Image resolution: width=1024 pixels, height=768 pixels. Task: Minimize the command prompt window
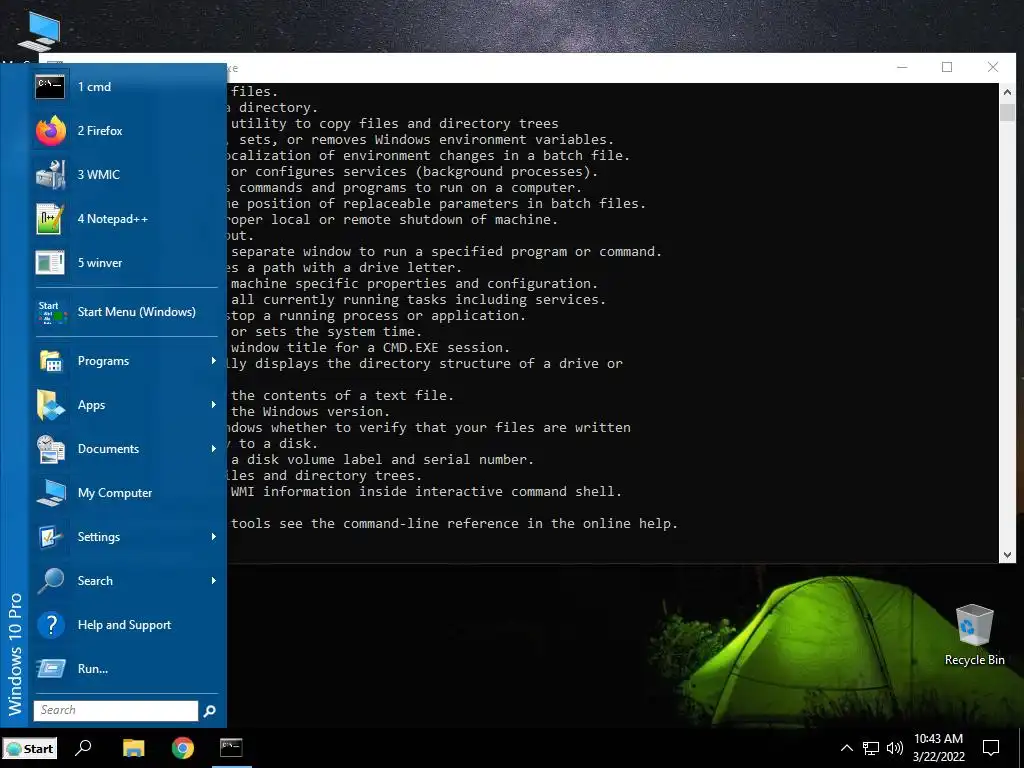pyautogui.click(x=902, y=67)
